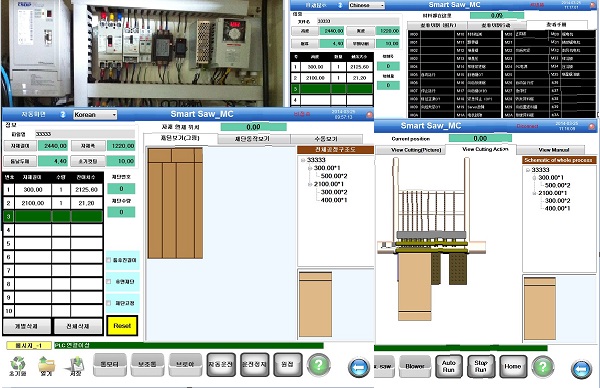Toggle the middle checkbox above Reset
Screen dimensions: 600x388
tap(109, 282)
